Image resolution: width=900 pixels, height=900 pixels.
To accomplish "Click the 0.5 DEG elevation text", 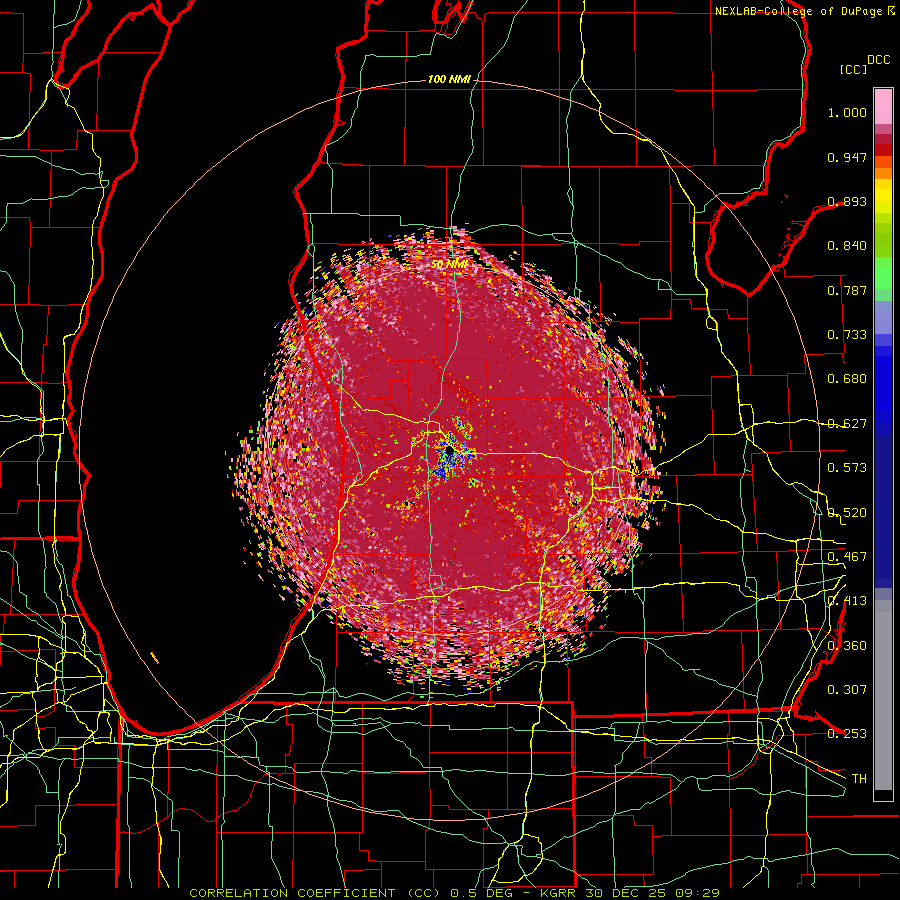I will 480,893.
